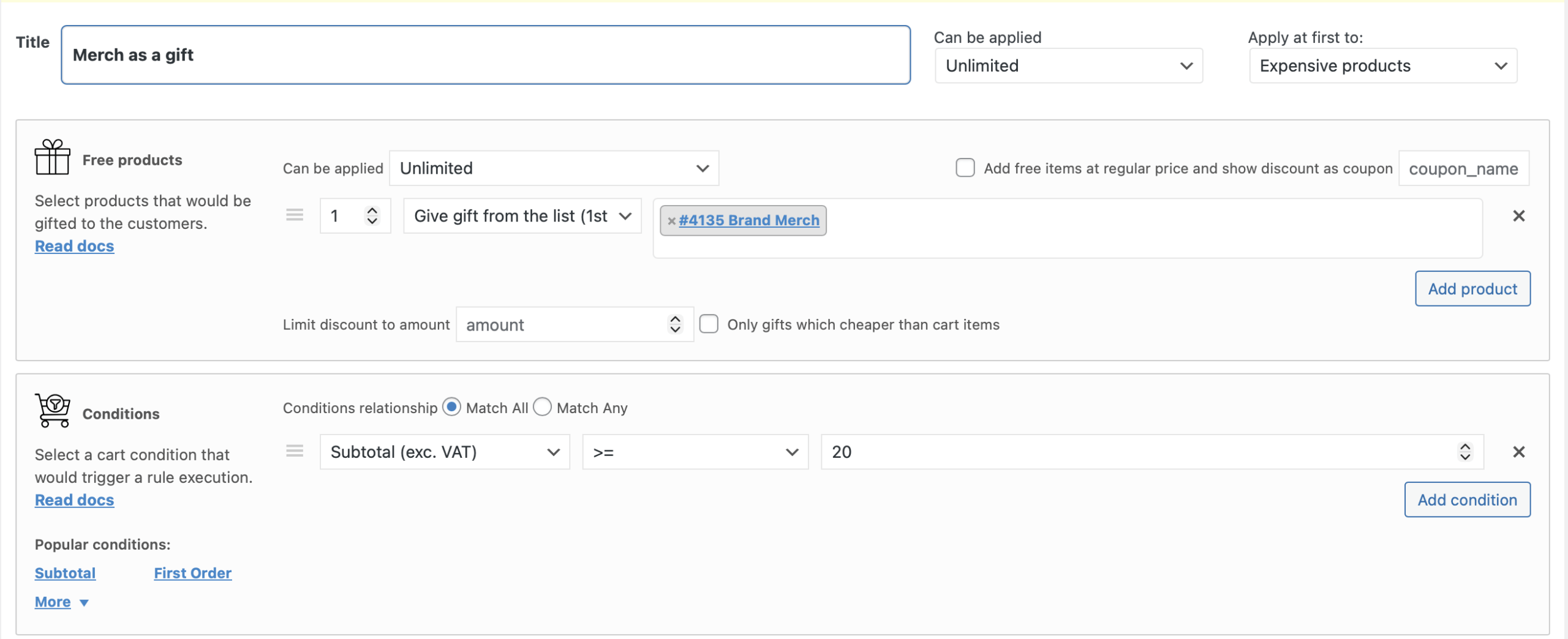This screenshot has width=1568, height=639.
Task: Click drag handle of gift product row
Action: click(295, 215)
